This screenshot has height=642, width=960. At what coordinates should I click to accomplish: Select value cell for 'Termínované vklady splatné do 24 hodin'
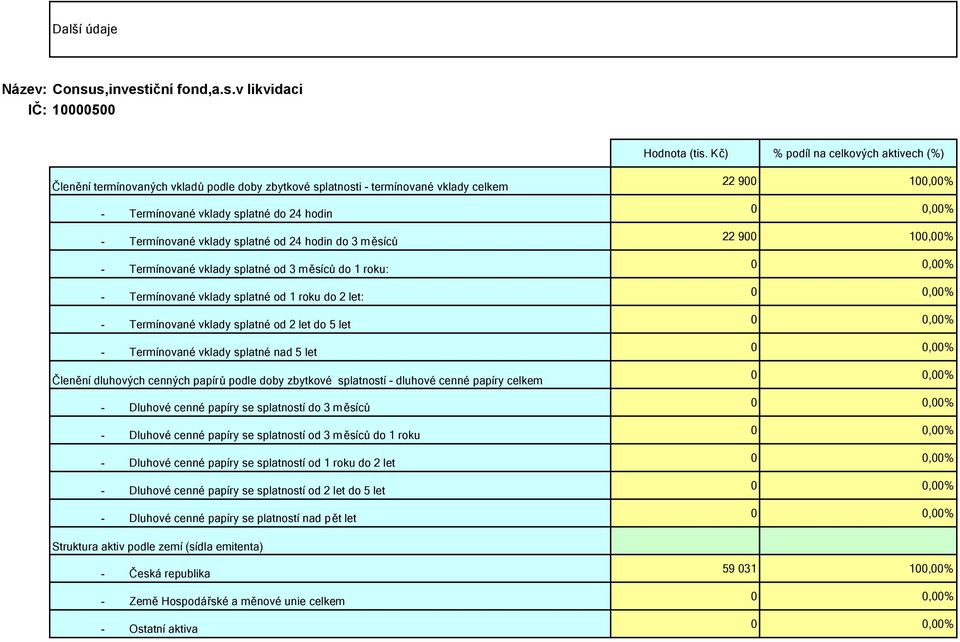(685, 209)
